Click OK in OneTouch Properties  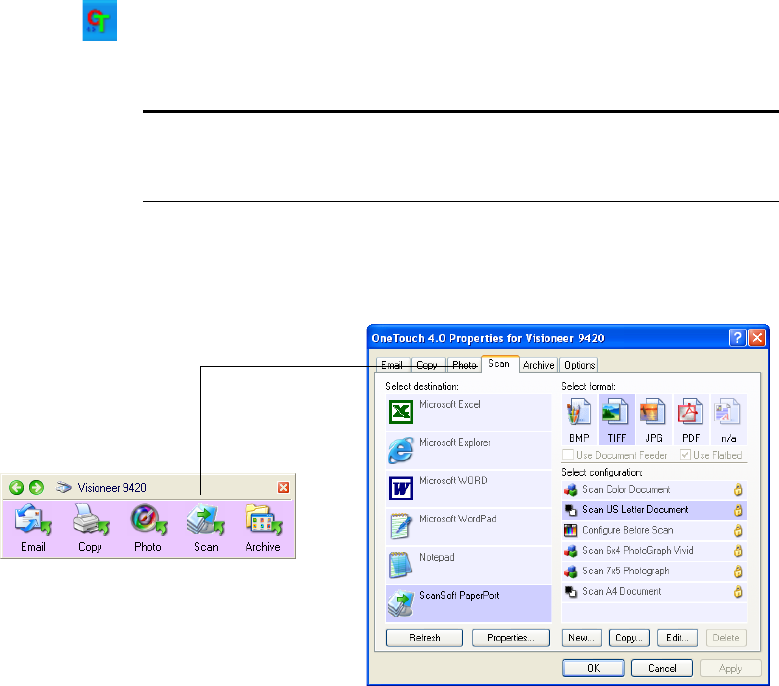tap(593, 668)
